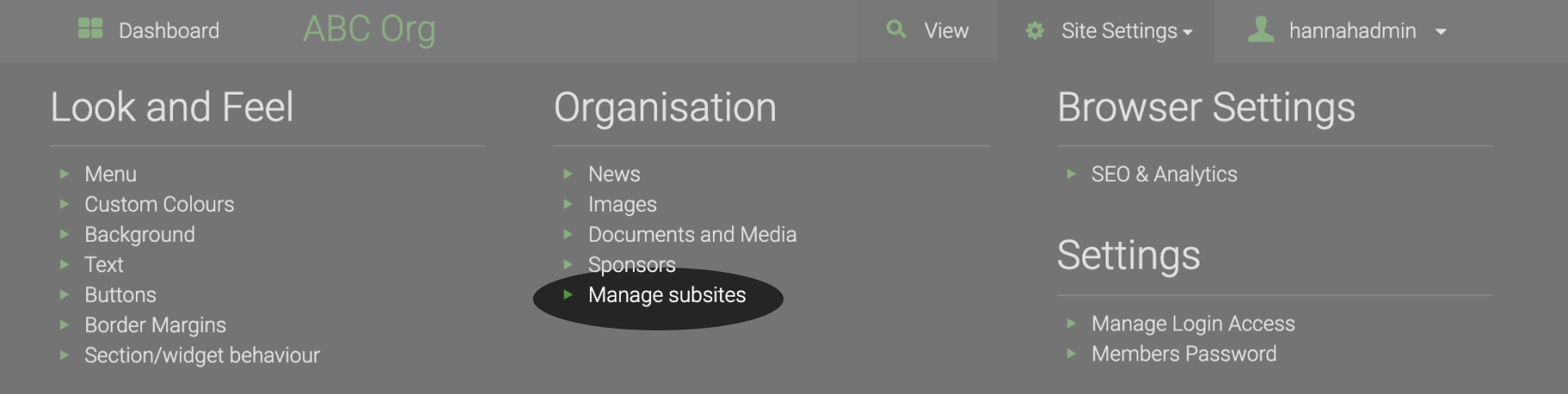Viewport: 1568px width, 394px height.
Task: Click the arrow bullet beside Documents and Media
Action: coord(567,234)
